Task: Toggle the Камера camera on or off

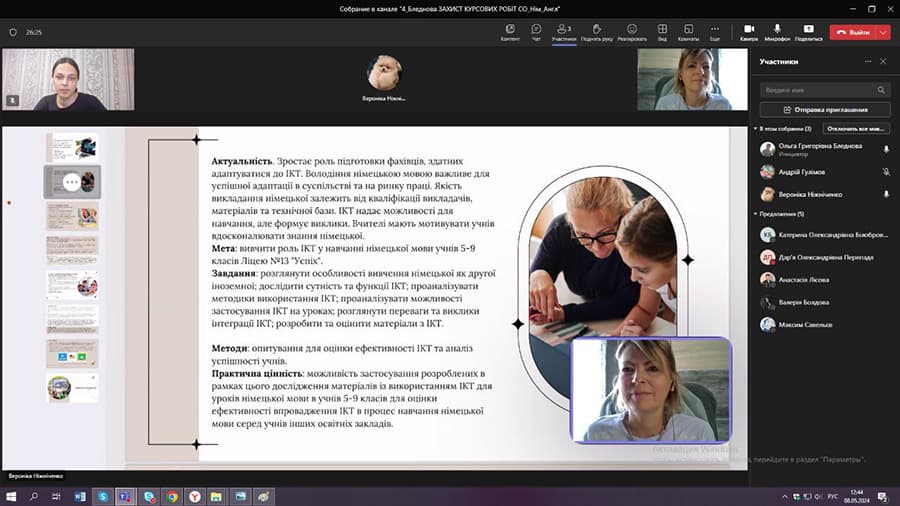Action: [x=749, y=31]
